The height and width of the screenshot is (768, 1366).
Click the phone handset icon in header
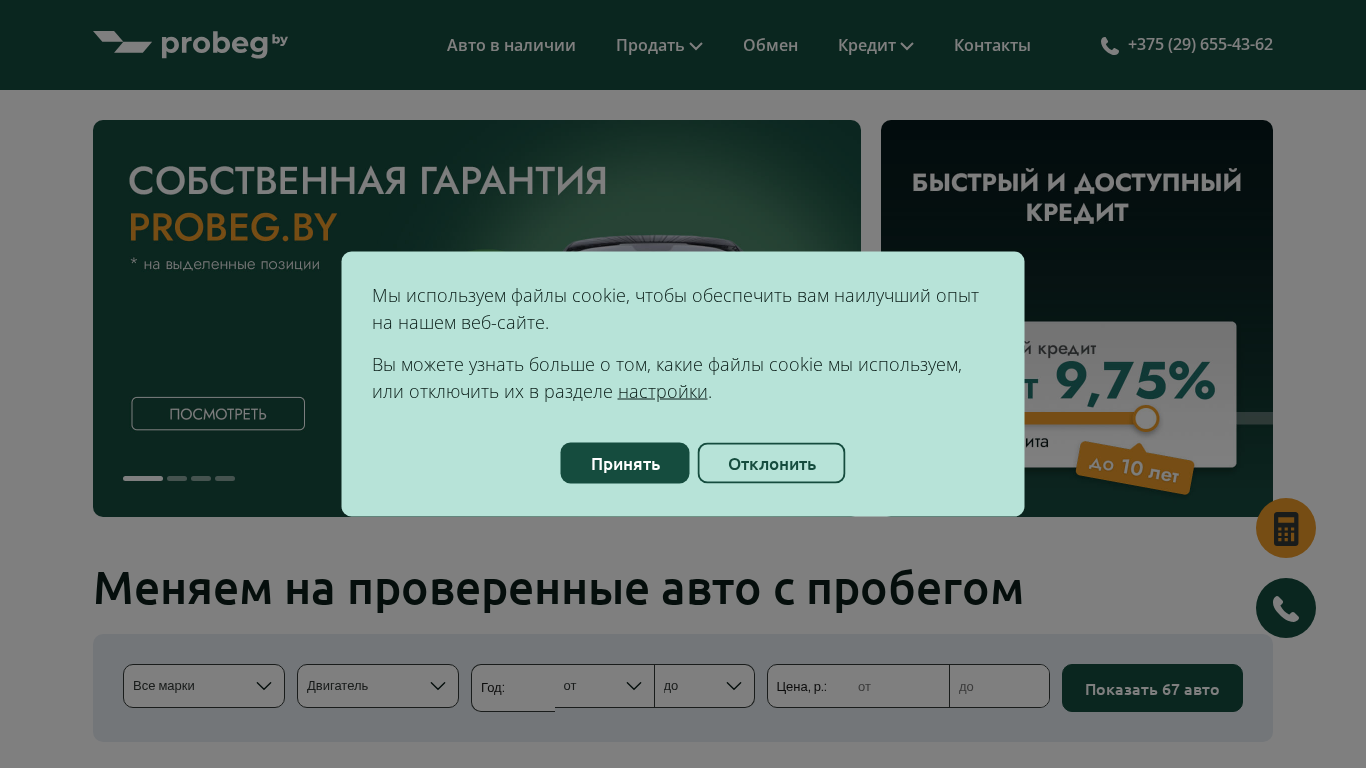pos(1109,46)
